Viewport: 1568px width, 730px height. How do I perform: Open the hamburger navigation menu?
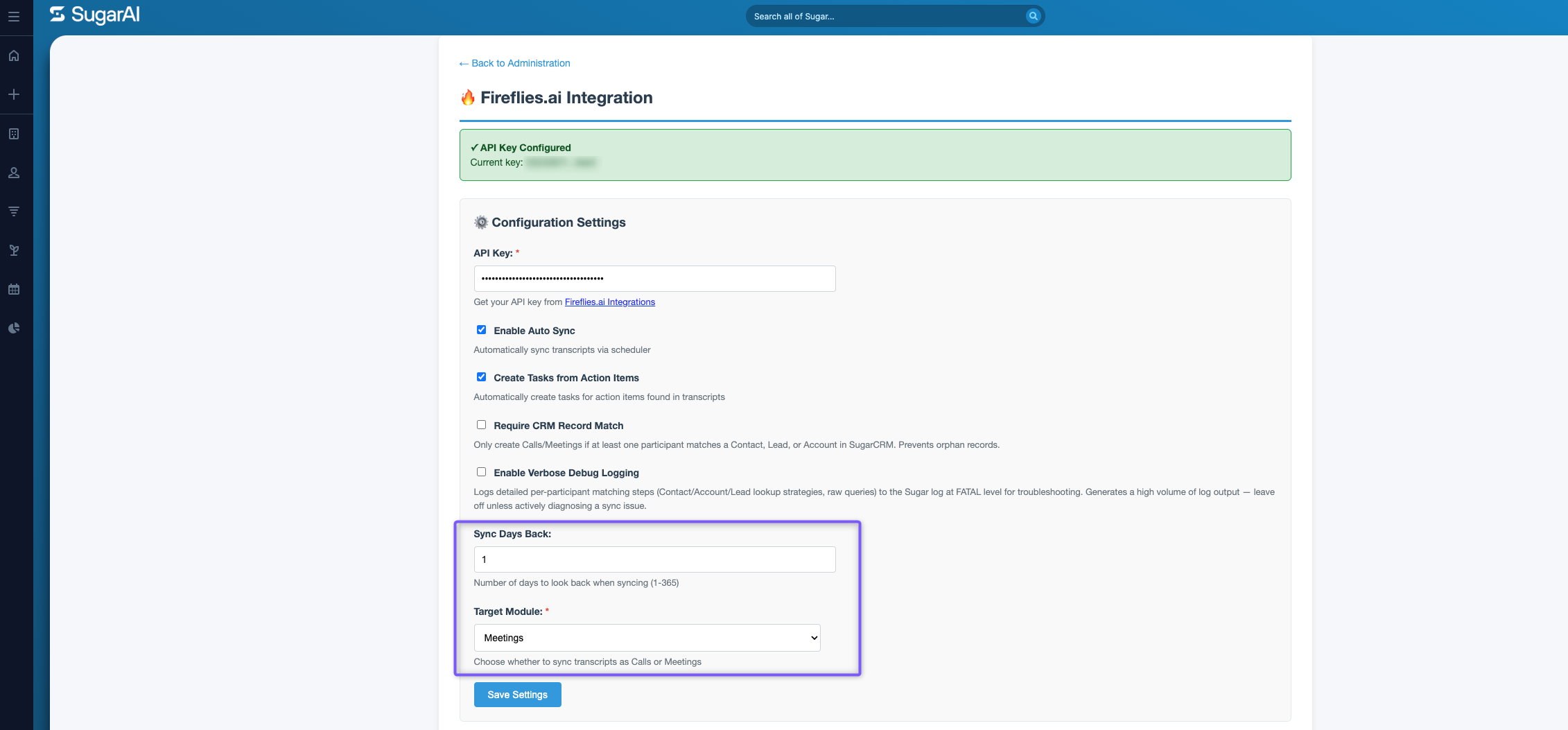click(x=14, y=17)
